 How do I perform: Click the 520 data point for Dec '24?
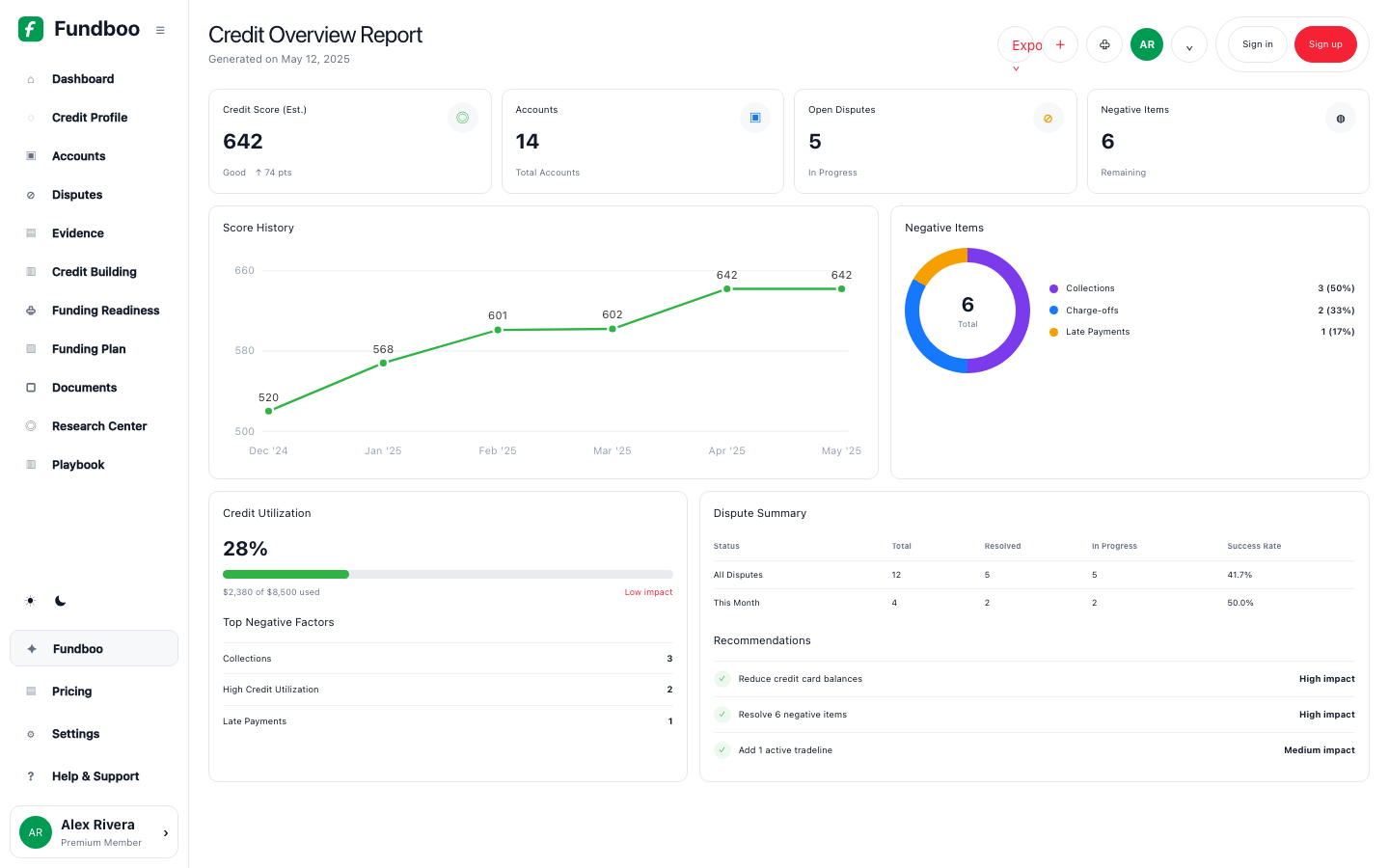(268, 411)
